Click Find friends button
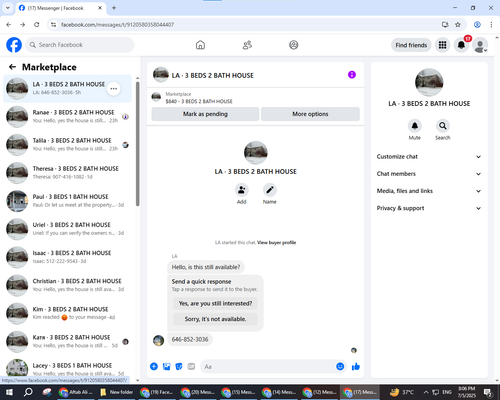Viewport: 500px width, 400px height. click(411, 45)
